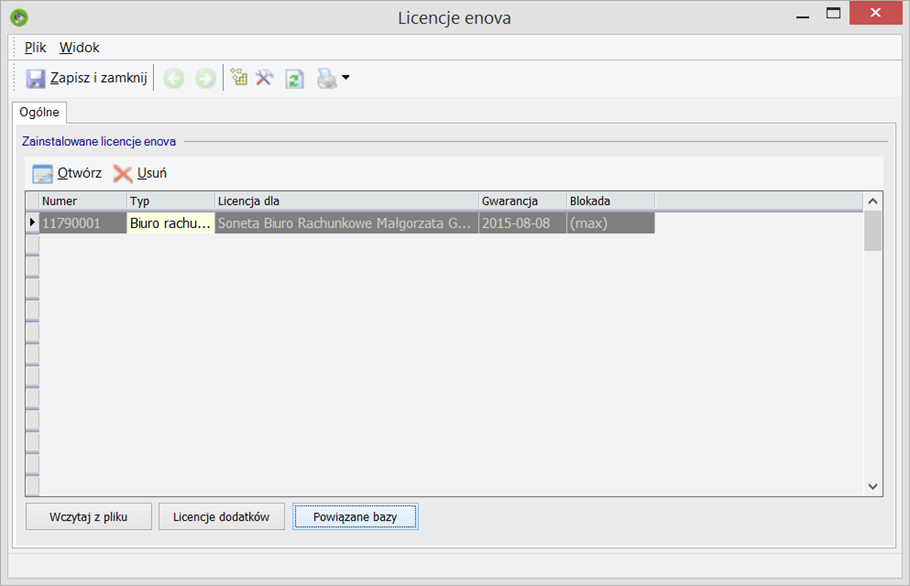The width and height of the screenshot is (910, 586).
Task: Sort by the Numer column header
Action: tap(83, 201)
